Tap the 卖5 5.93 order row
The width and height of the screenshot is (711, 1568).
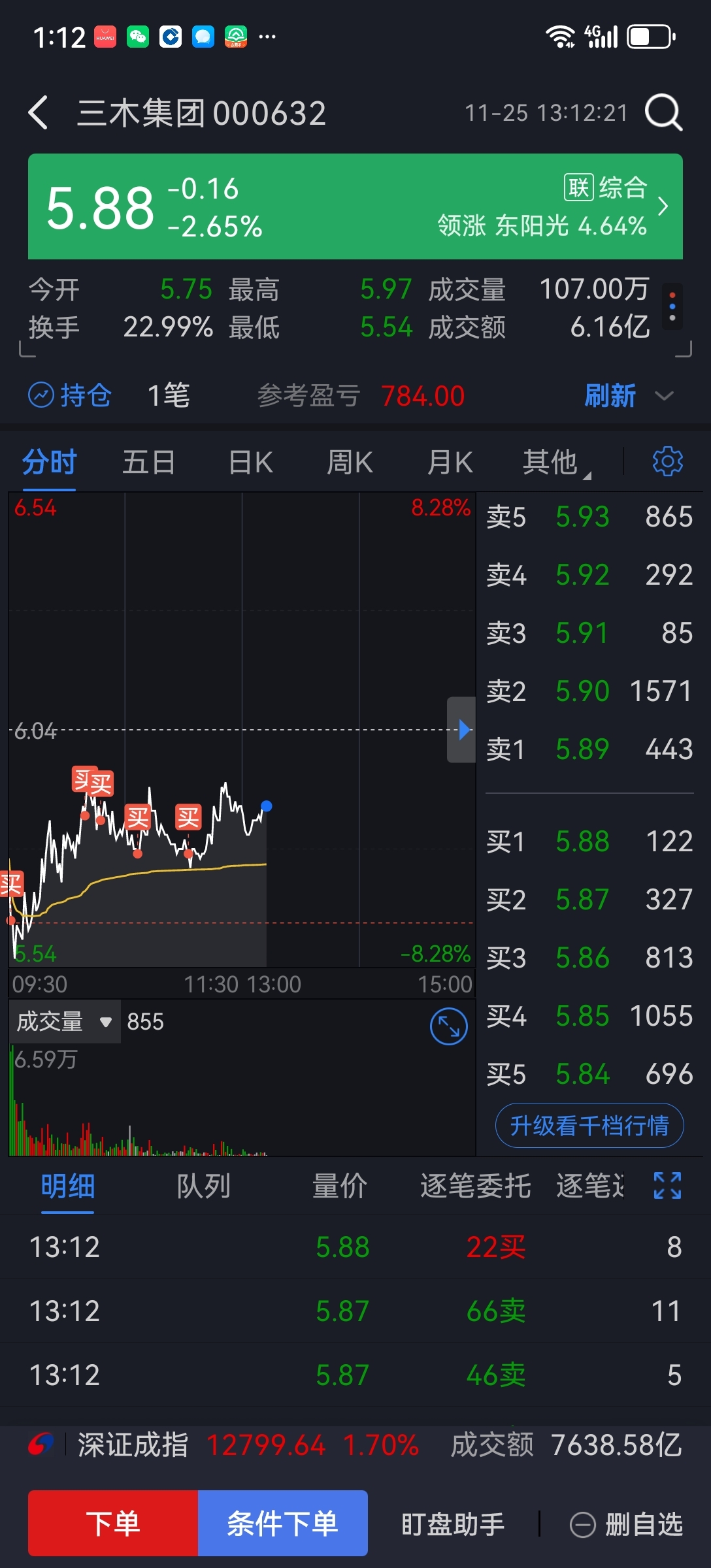pyautogui.click(x=589, y=517)
